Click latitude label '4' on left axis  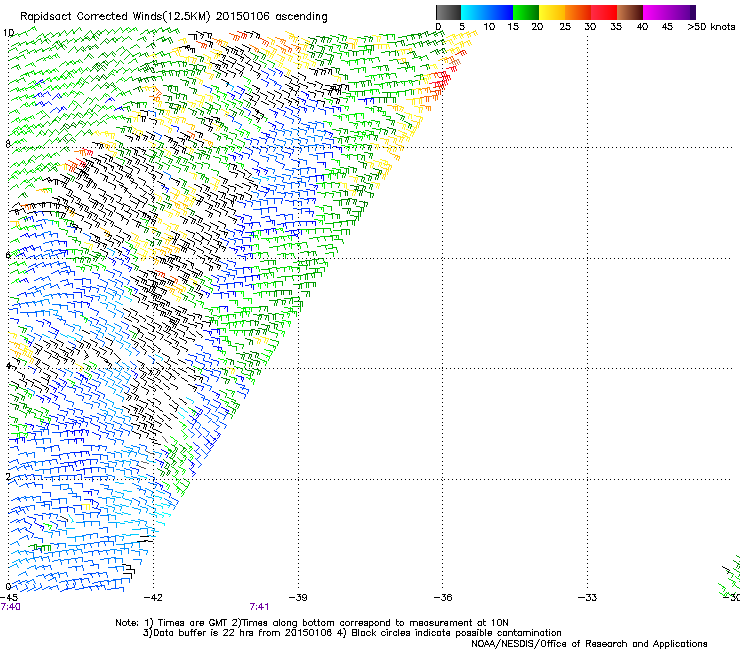tap(8, 366)
